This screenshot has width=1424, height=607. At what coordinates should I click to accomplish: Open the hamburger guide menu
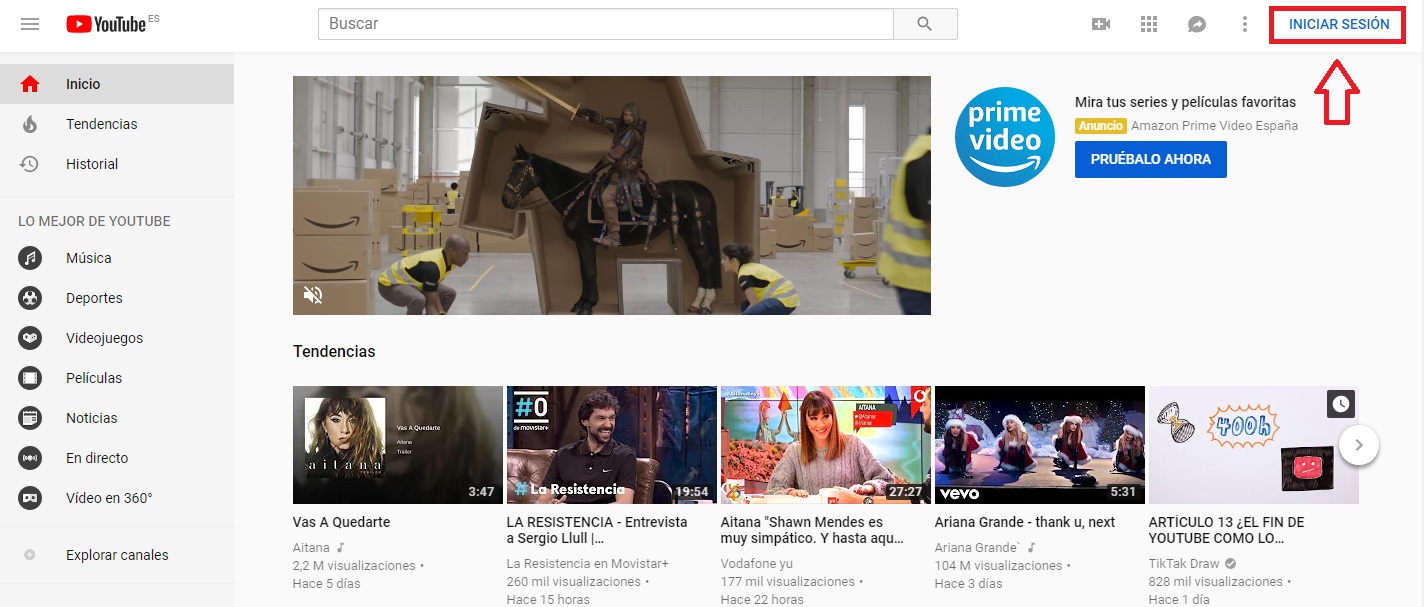click(30, 24)
